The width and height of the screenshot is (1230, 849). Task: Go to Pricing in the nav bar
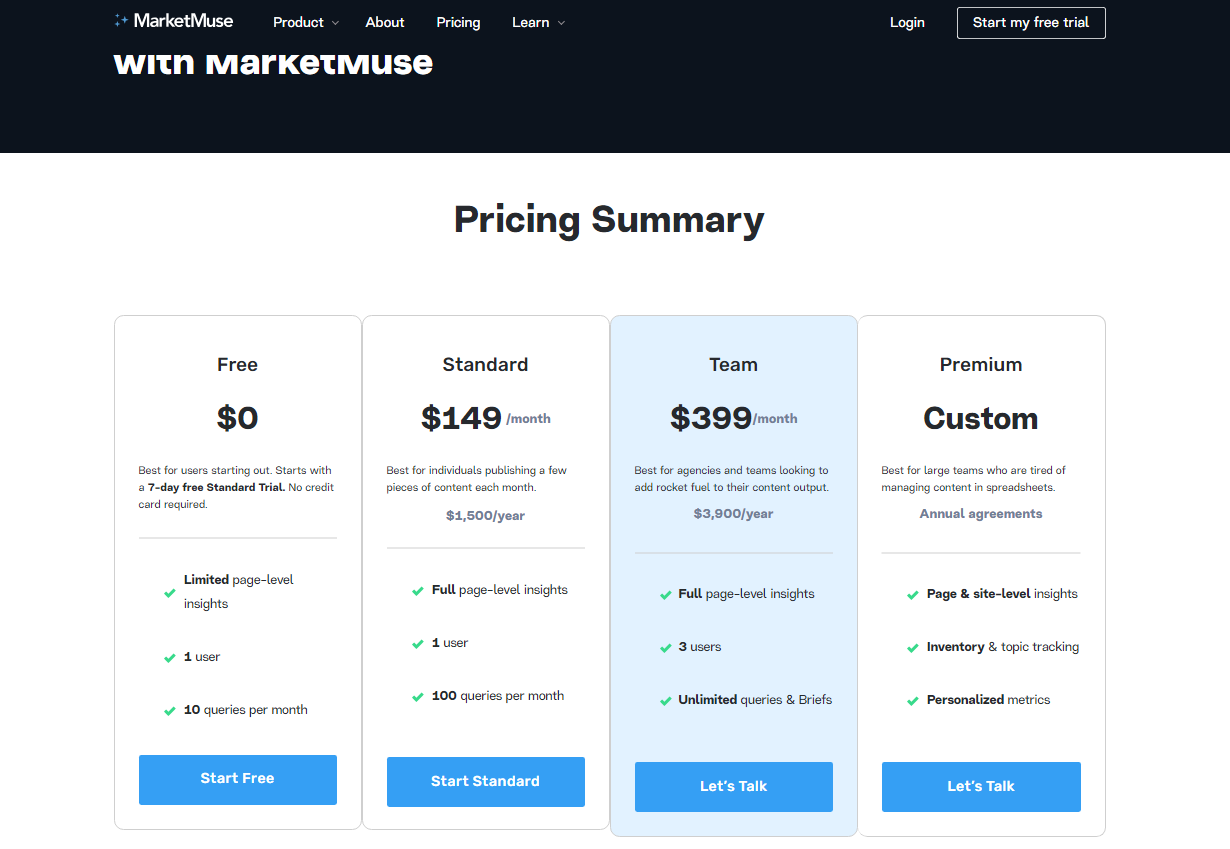click(x=458, y=22)
